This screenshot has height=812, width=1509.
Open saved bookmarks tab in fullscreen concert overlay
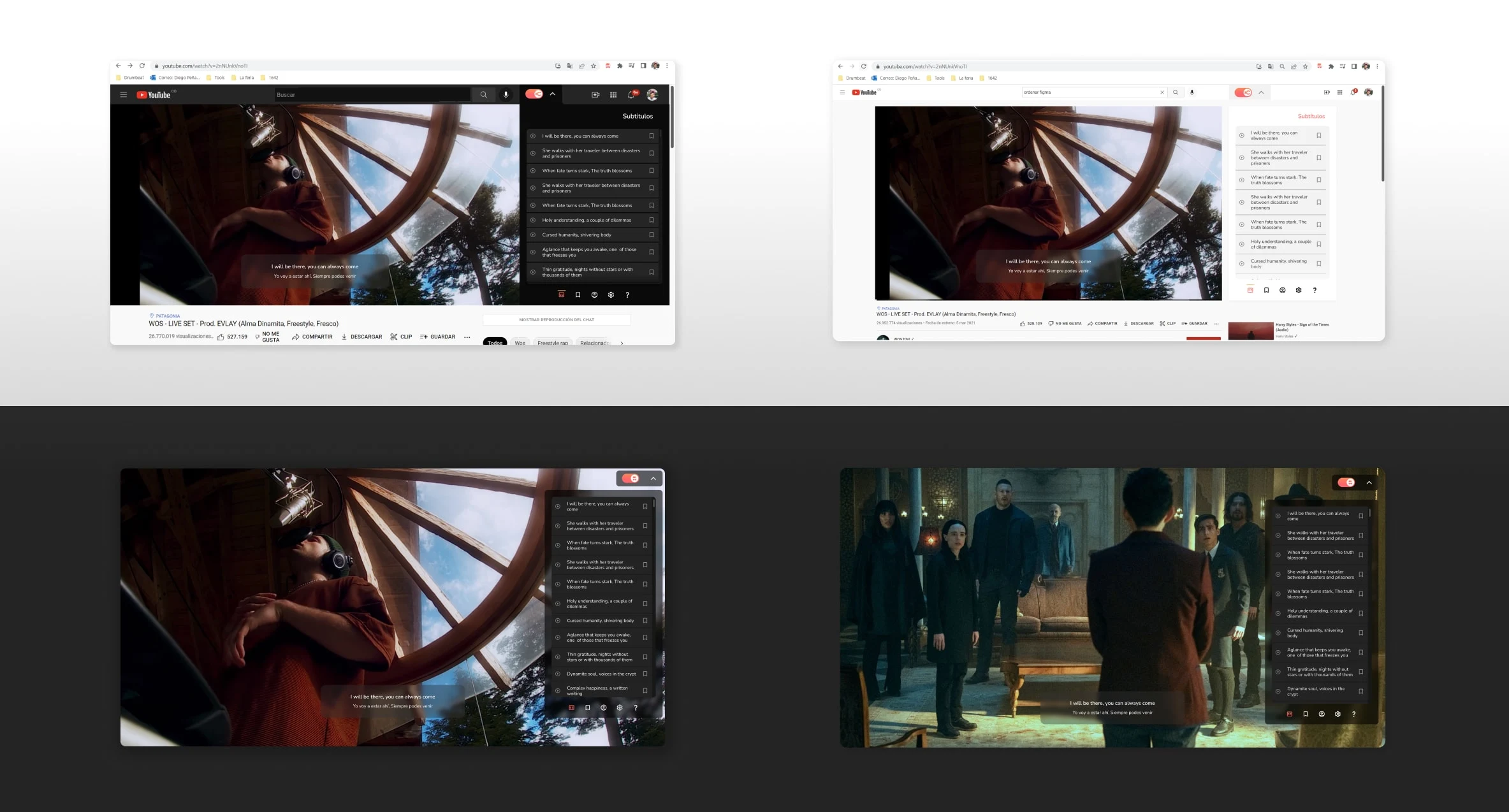tap(587, 707)
